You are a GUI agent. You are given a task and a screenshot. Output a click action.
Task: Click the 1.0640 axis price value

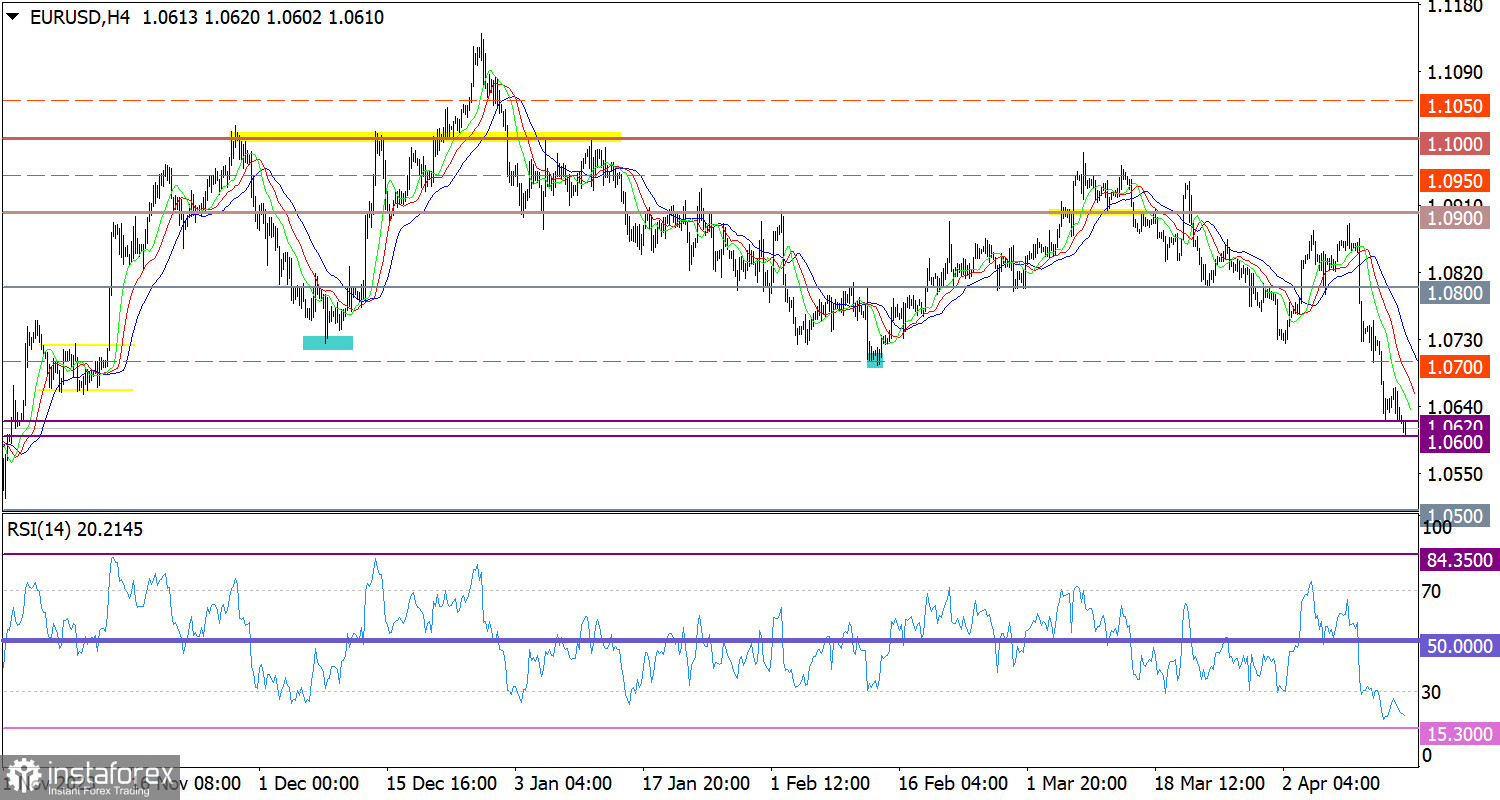pyautogui.click(x=1454, y=406)
